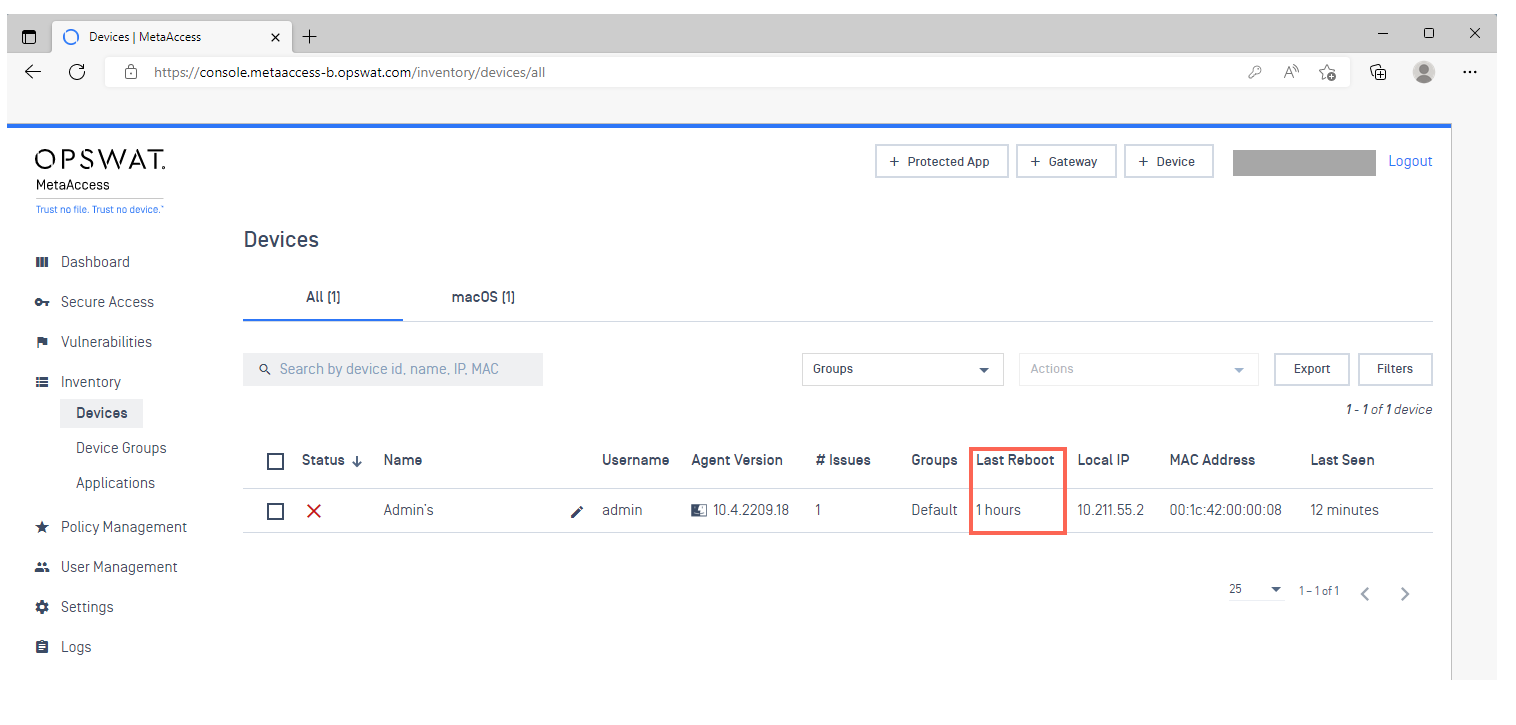Open the tab actions menu icon

click(29, 37)
